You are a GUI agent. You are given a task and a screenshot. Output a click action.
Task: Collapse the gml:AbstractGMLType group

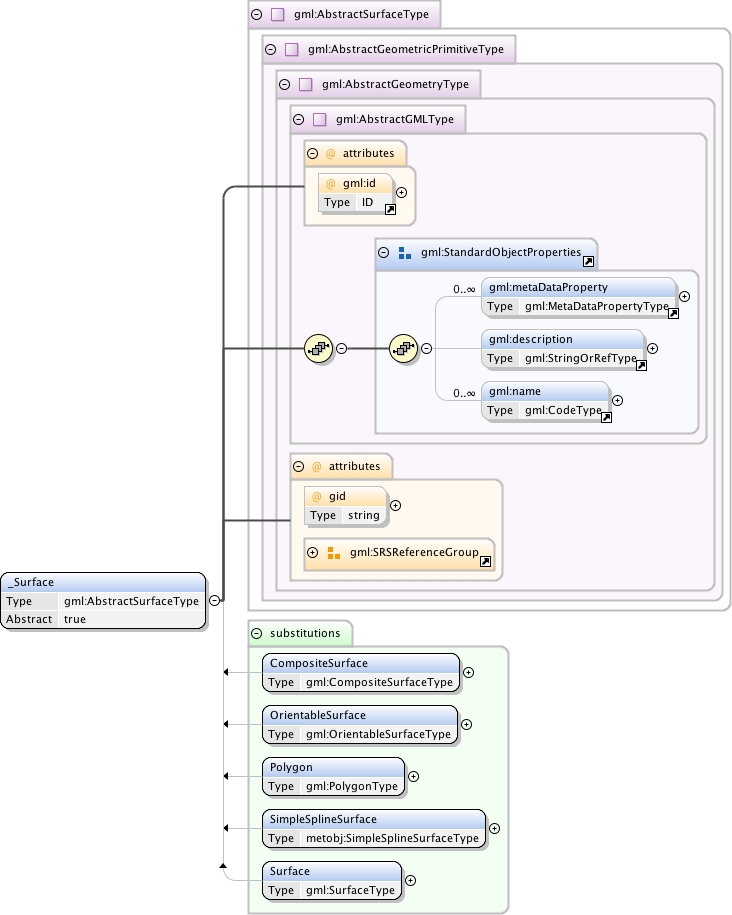298,120
